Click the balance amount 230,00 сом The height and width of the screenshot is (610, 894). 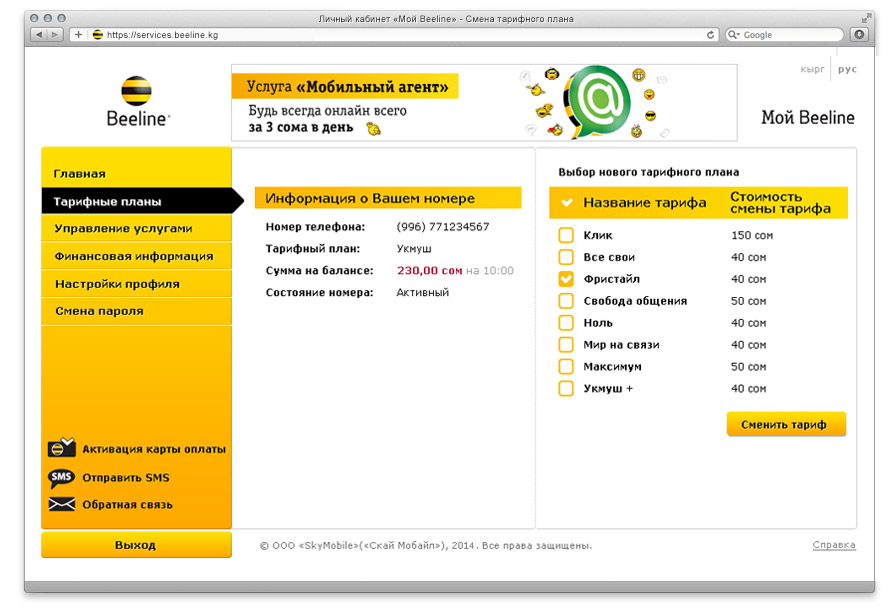tap(429, 270)
